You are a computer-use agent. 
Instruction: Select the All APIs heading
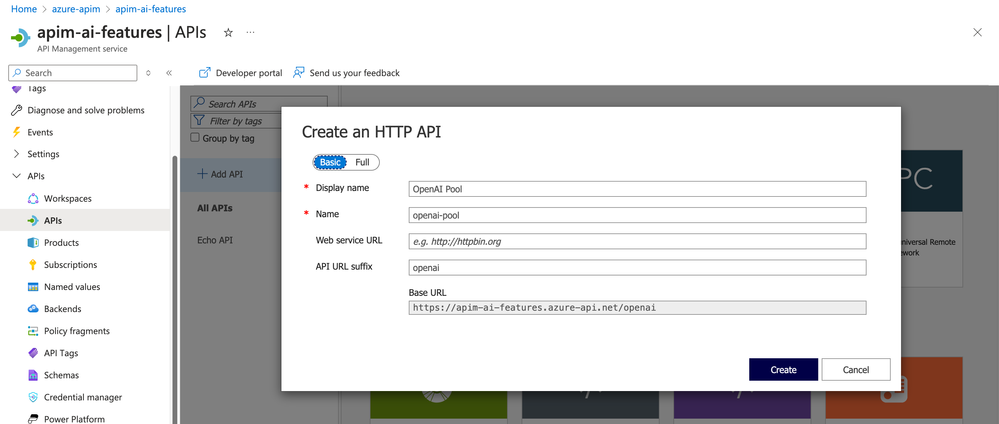(x=215, y=208)
